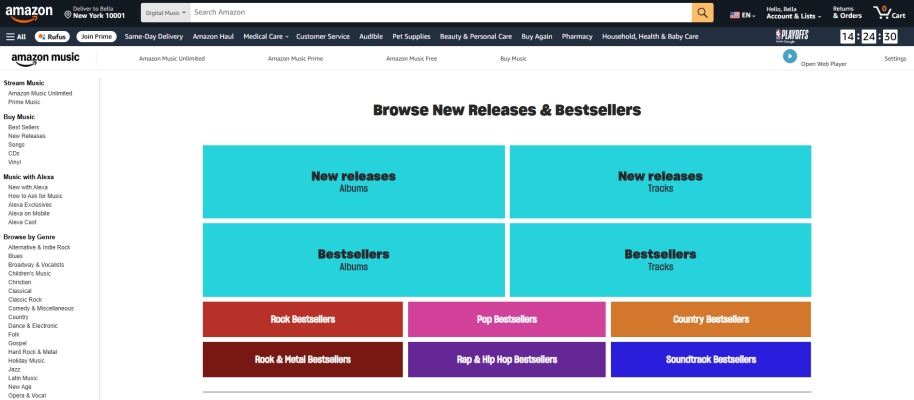
Task: Open the shopping Cart icon
Action: 889,12
